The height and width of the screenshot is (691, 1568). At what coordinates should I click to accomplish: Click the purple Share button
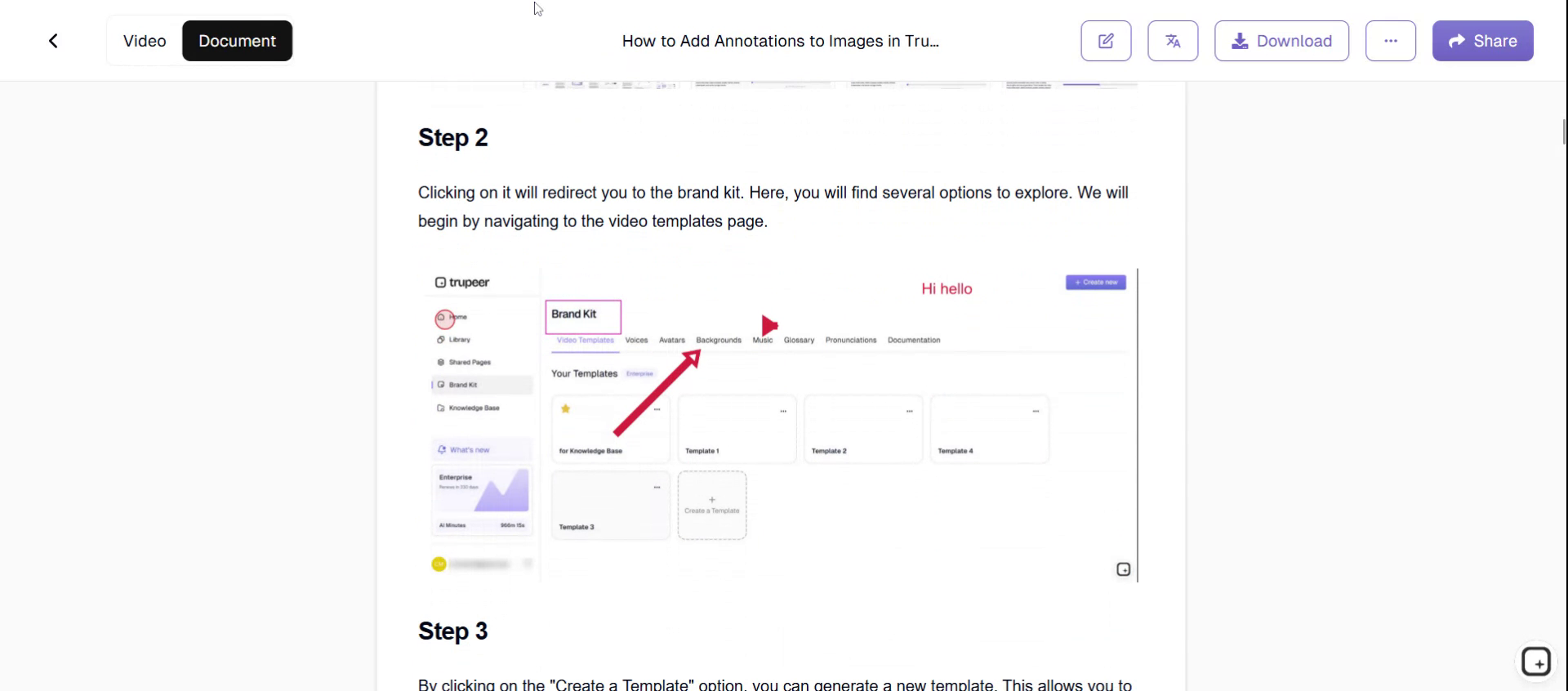coord(1482,41)
